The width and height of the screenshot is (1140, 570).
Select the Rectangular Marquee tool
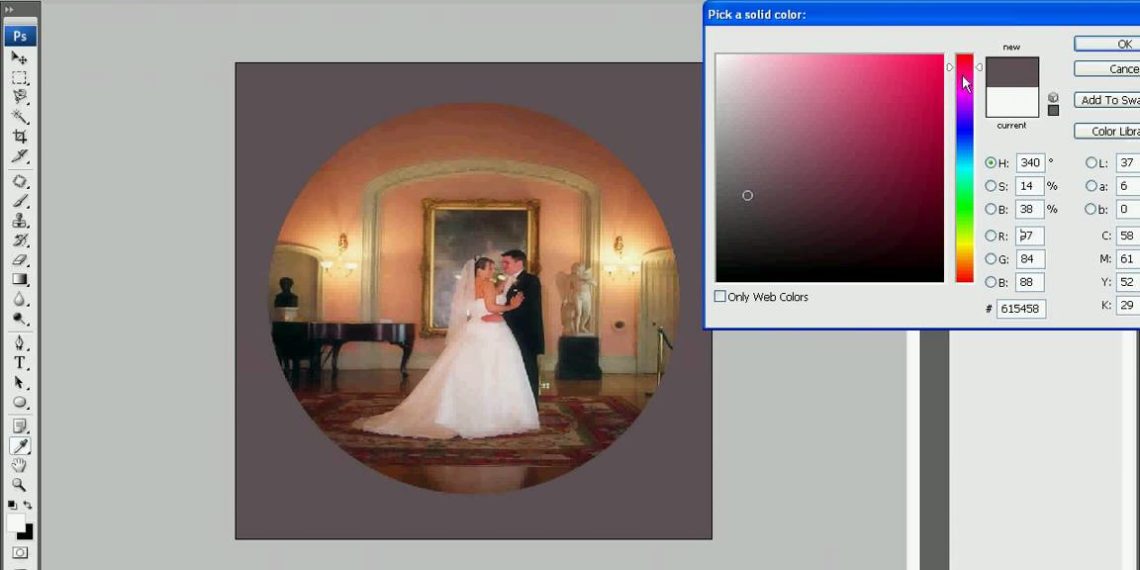pos(20,78)
